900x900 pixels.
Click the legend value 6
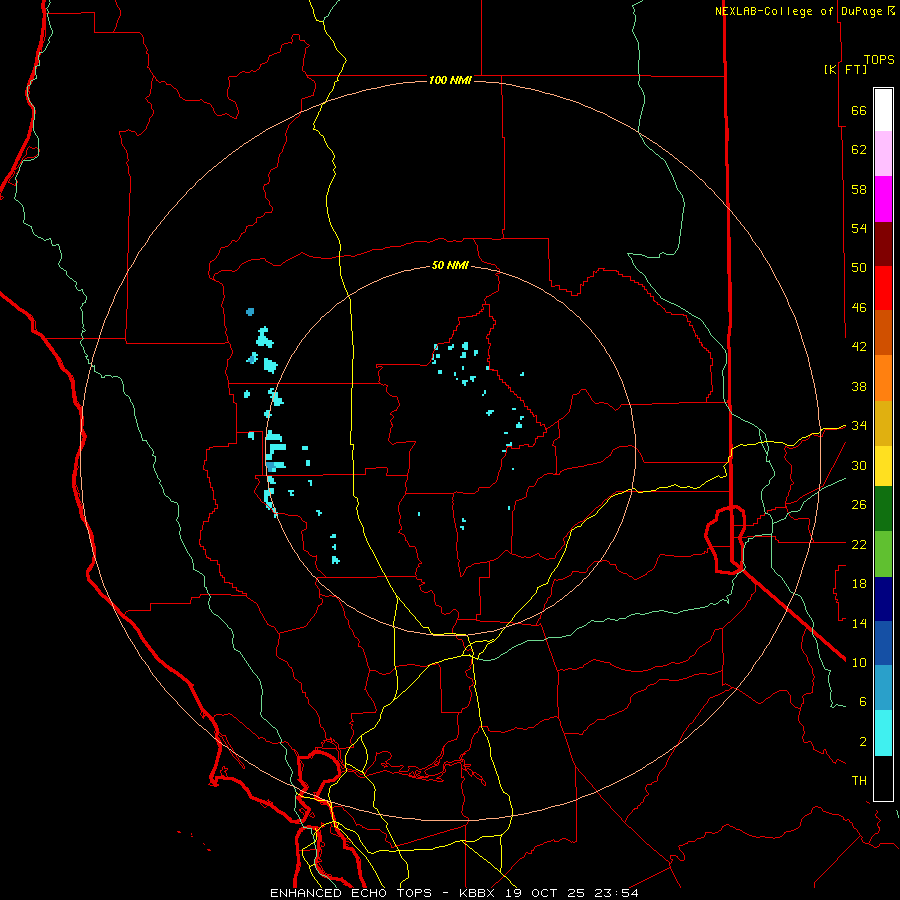[x=863, y=701]
